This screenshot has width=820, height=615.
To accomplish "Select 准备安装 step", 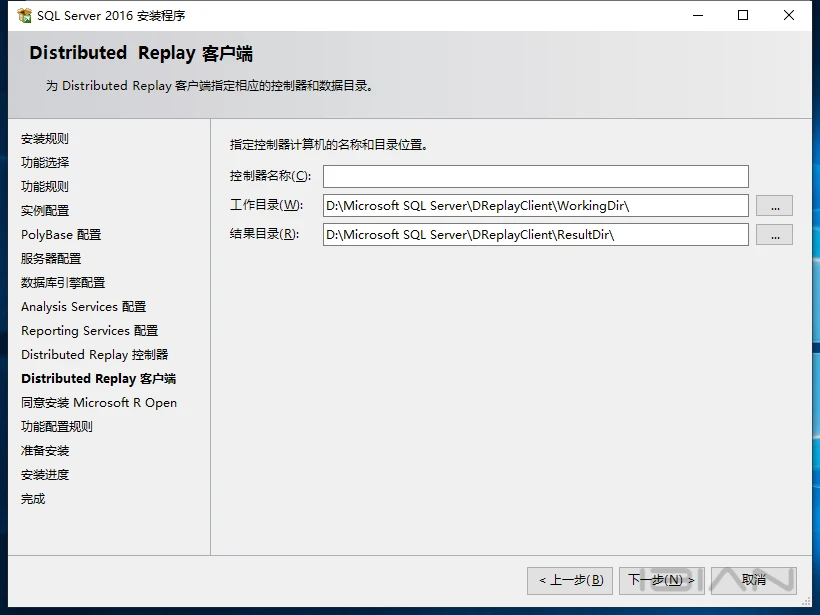I will (45, 451).
